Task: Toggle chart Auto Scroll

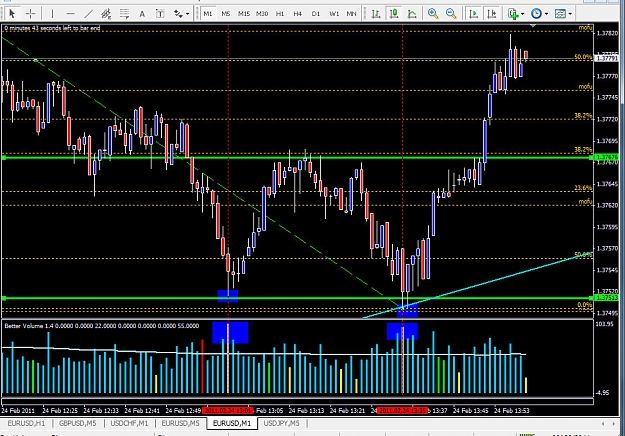Action: (474, 14)
